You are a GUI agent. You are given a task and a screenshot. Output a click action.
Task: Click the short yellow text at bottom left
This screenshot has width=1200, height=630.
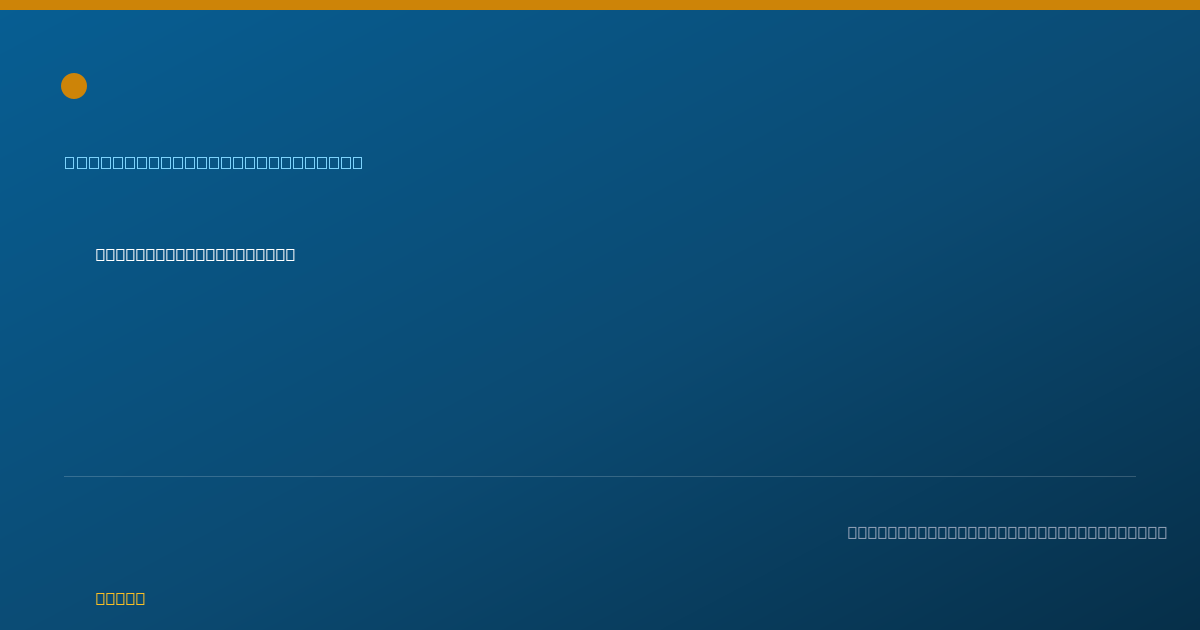[x=120, y=598]
